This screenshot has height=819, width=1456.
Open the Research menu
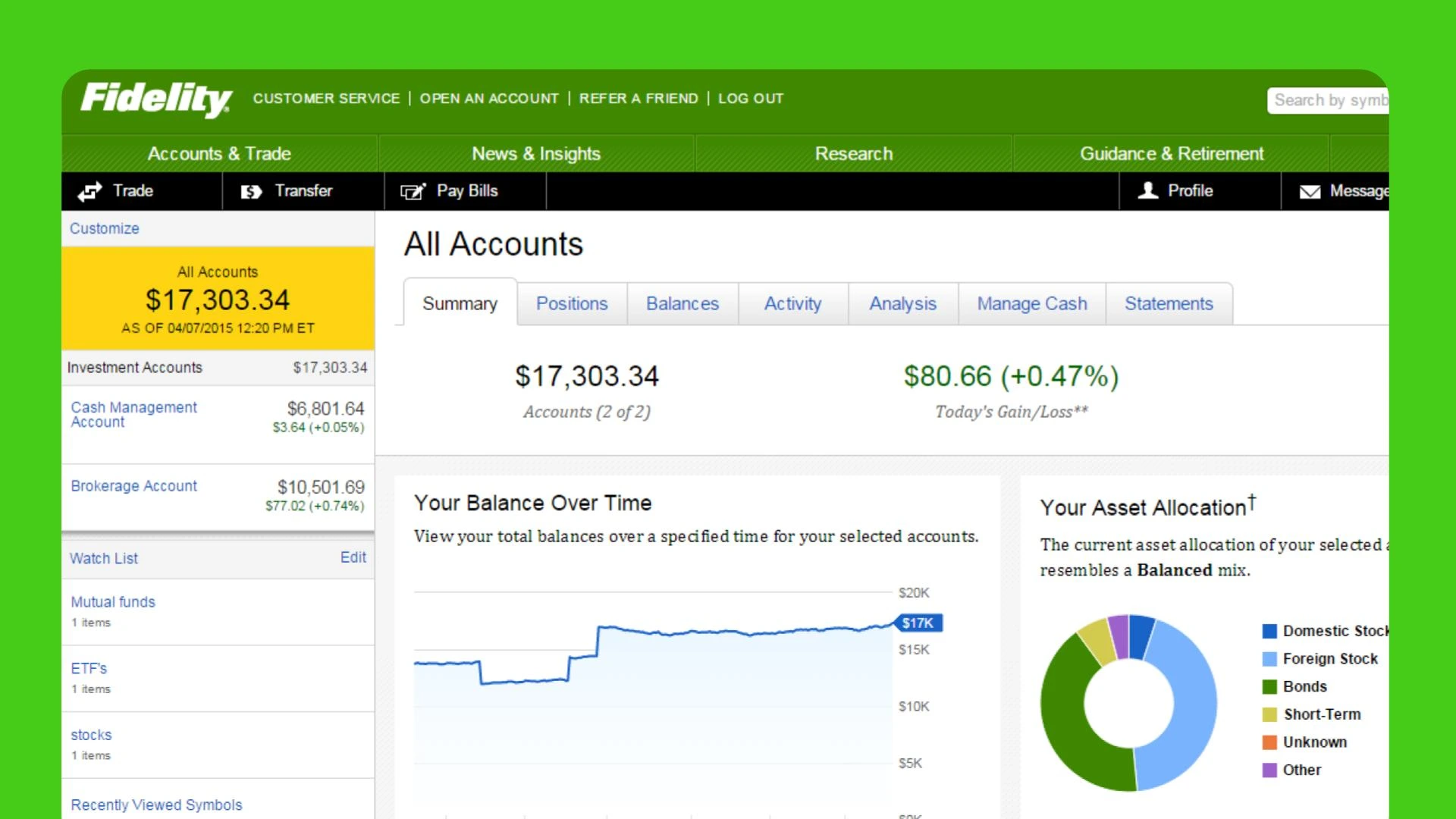click(x=853, y=154)
